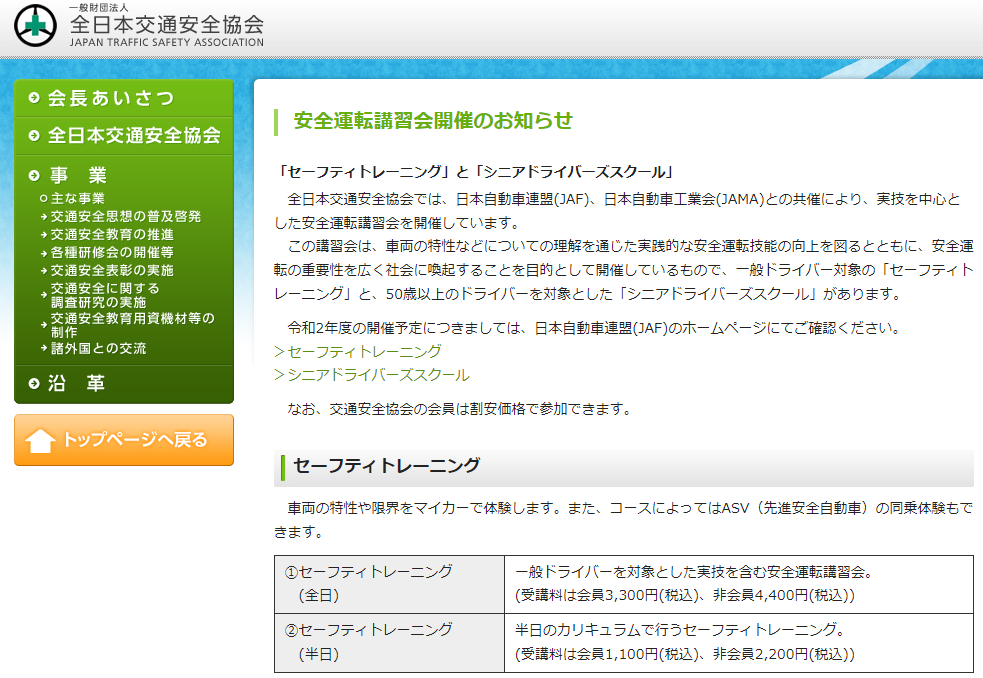Click the bullet icon beside 沿革
Screen dimensions: 983x678
34,384
